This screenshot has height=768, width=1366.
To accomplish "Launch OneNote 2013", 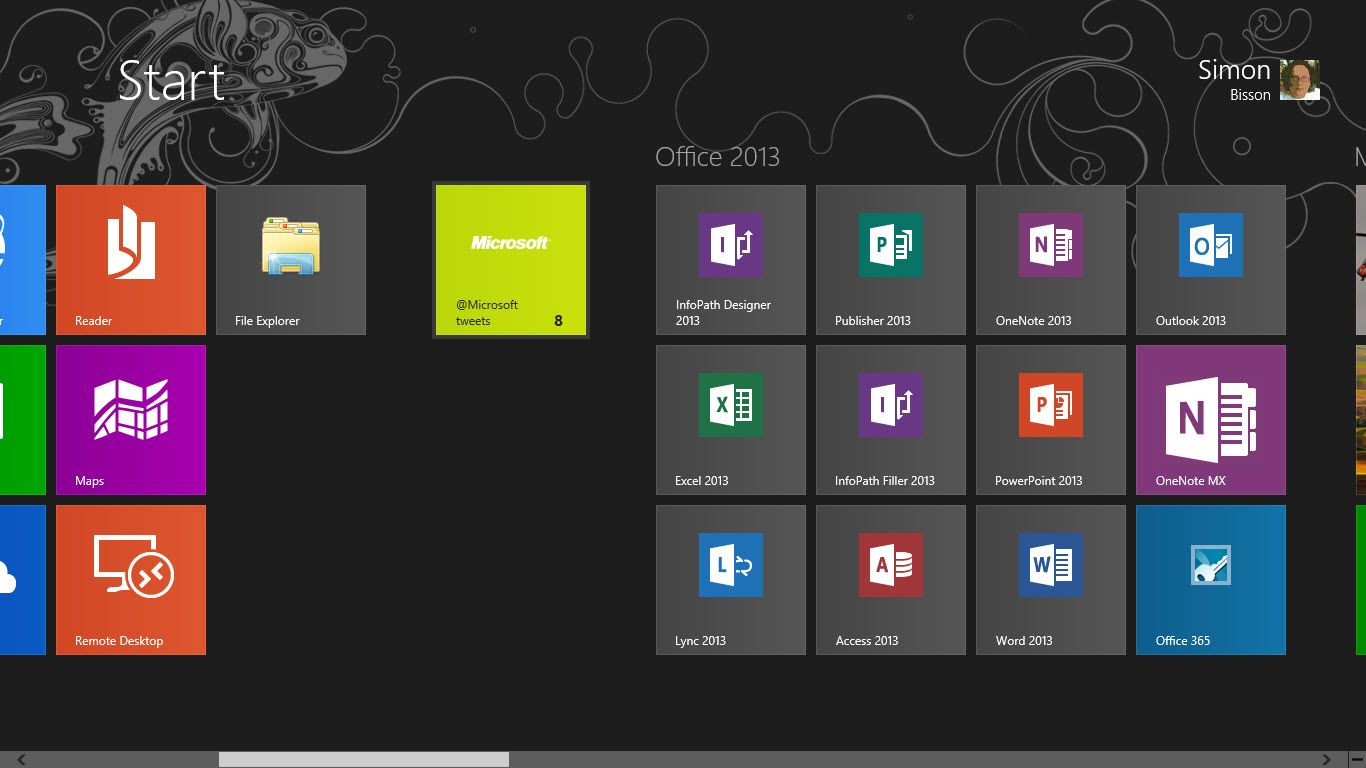I will 1050,260.
